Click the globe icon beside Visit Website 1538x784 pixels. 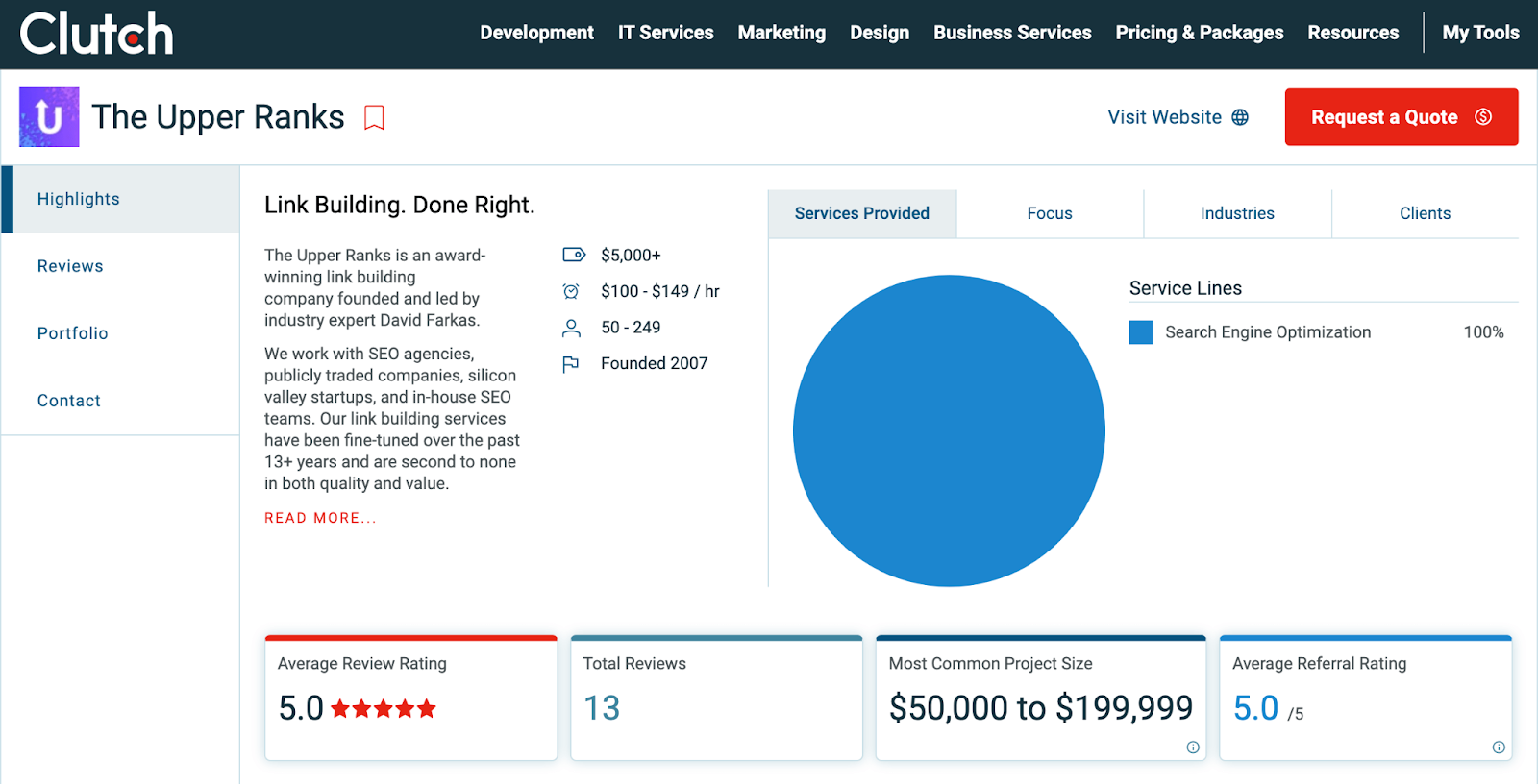click(x=1240, y=117)
